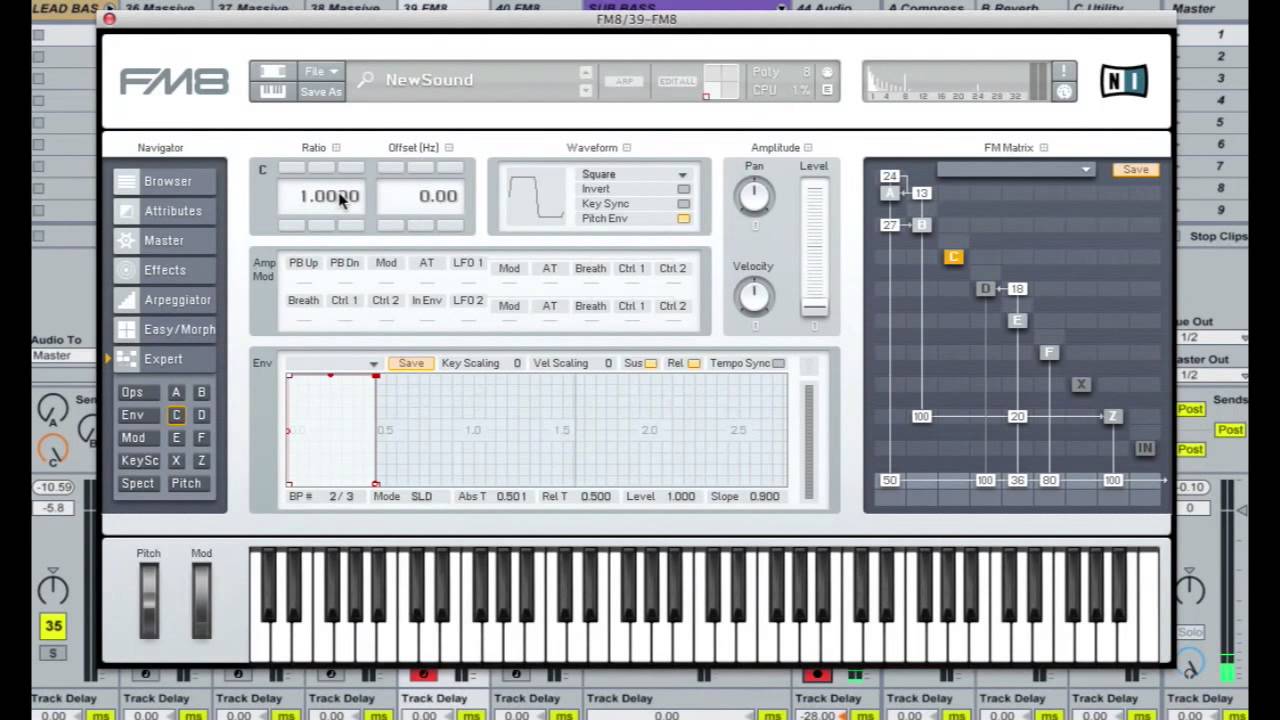Select operator A in the FM Matrix
Screen dimensions: 1280x720
pos(890,193)
